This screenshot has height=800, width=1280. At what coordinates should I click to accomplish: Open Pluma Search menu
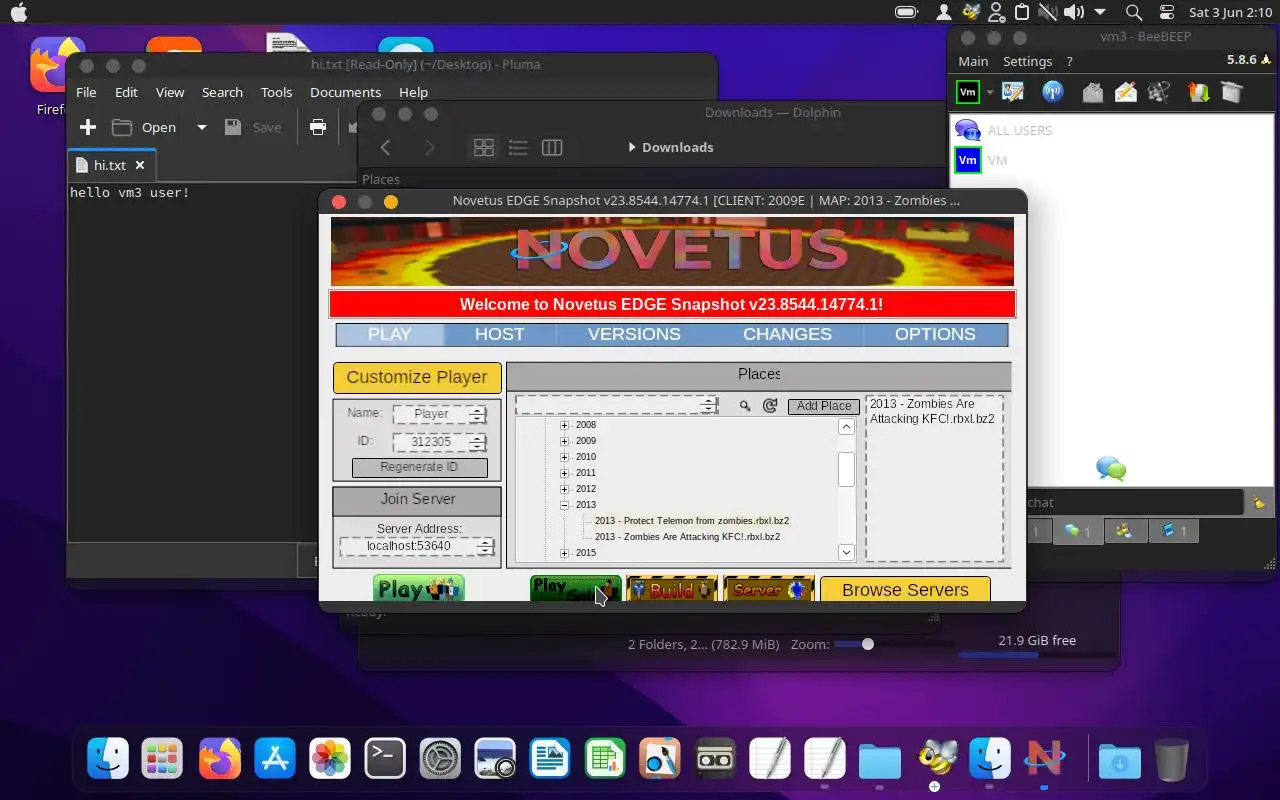222,92
